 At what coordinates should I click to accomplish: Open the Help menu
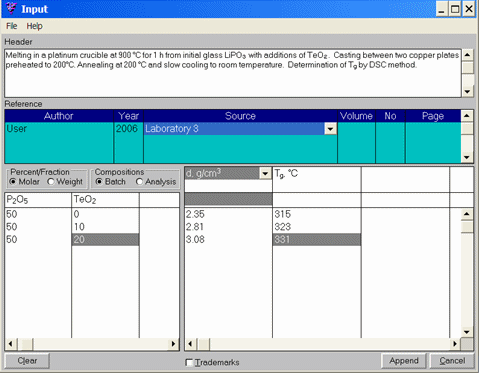(x=34, y=26)
